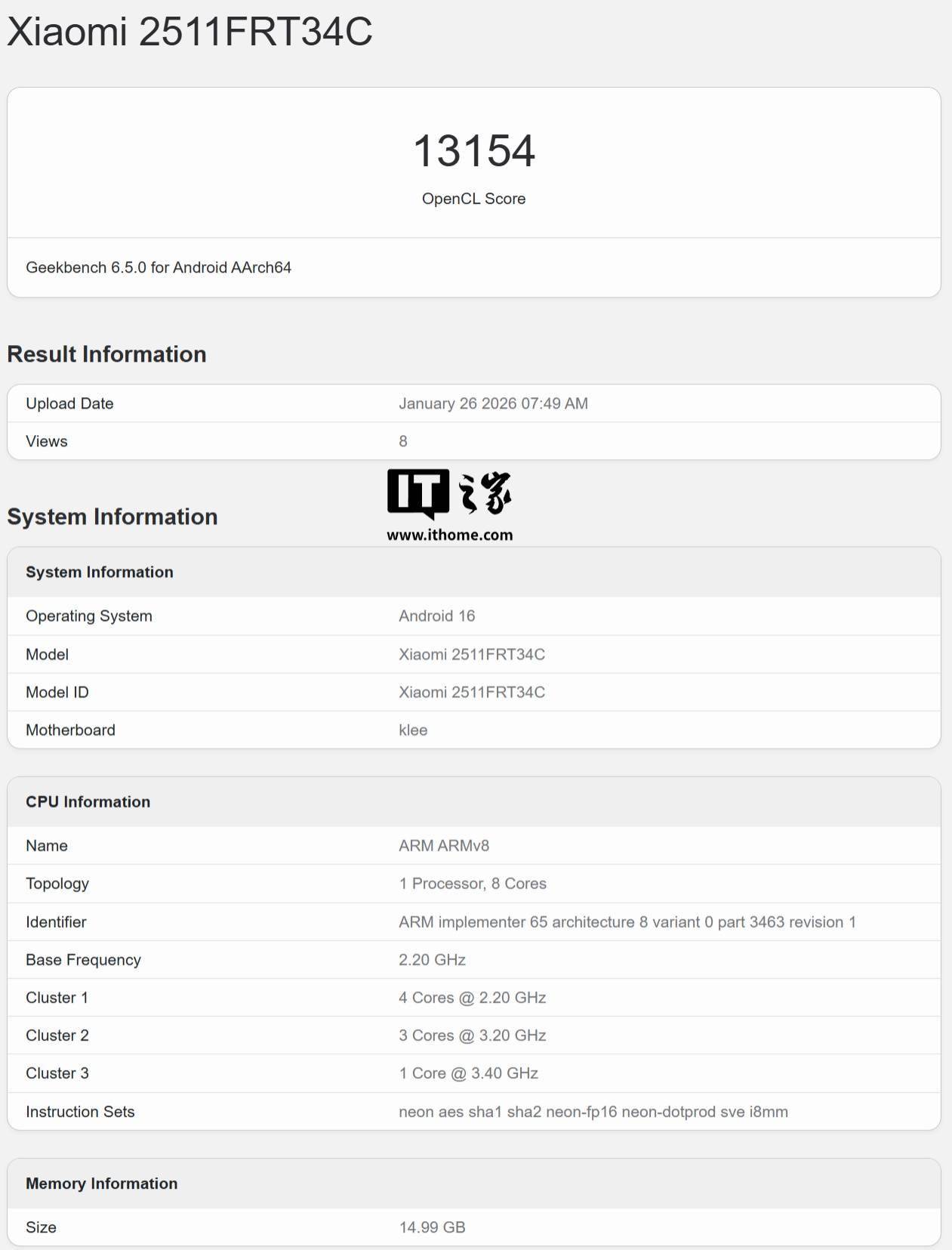
Task: Click the Geekbench 6.5.0 for Android text
Action: point(159,267)
